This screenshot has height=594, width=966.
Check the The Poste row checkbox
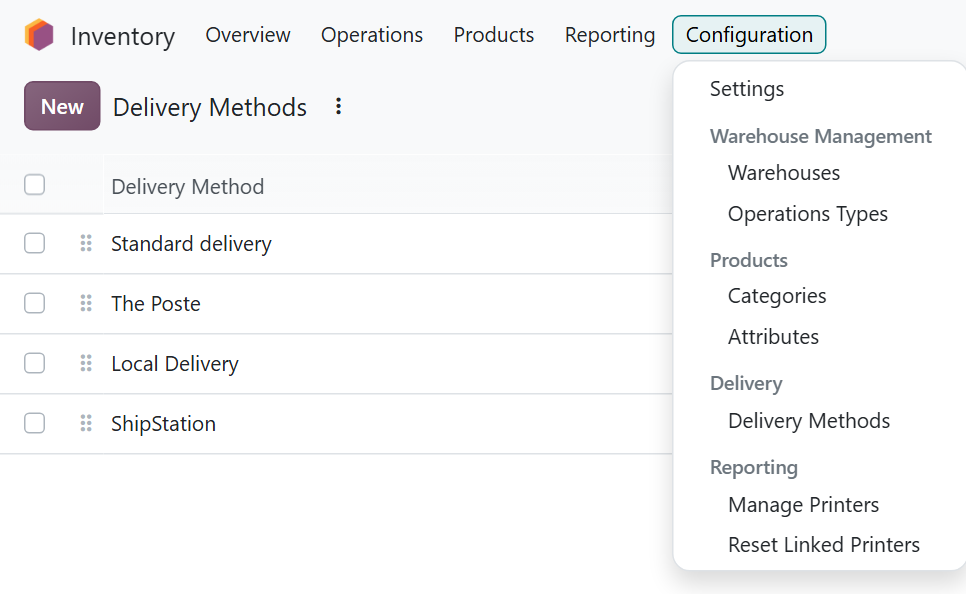tap(34, 303)
